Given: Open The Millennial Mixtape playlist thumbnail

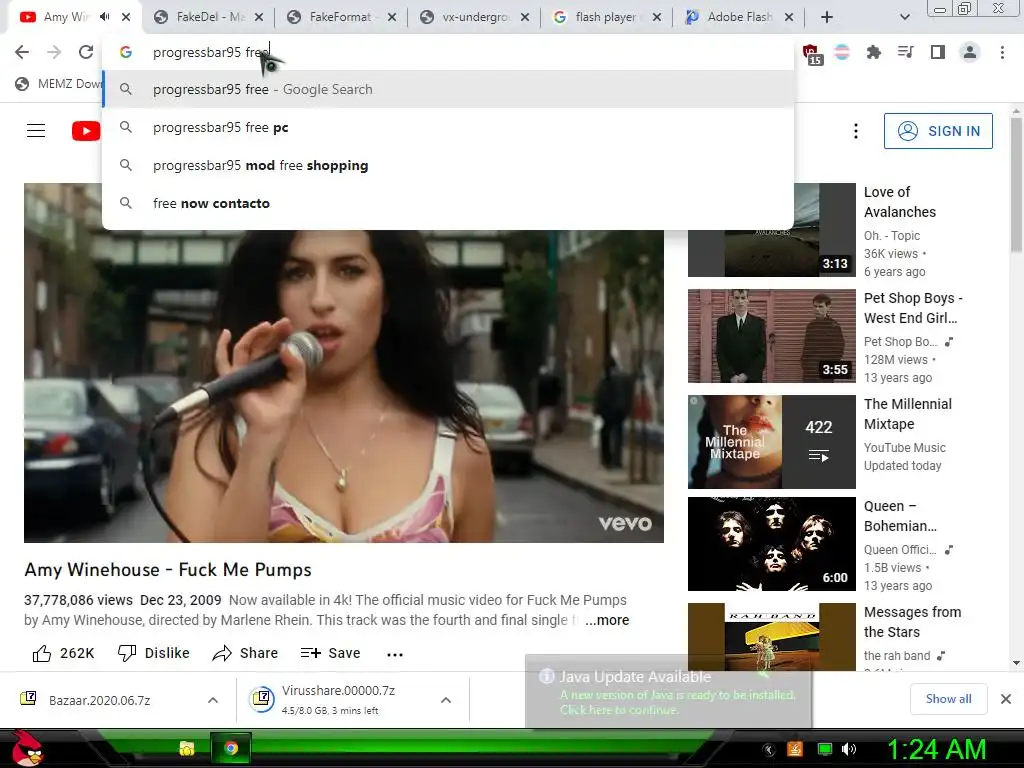Looking at the screenshot, I should coord(771,441).
